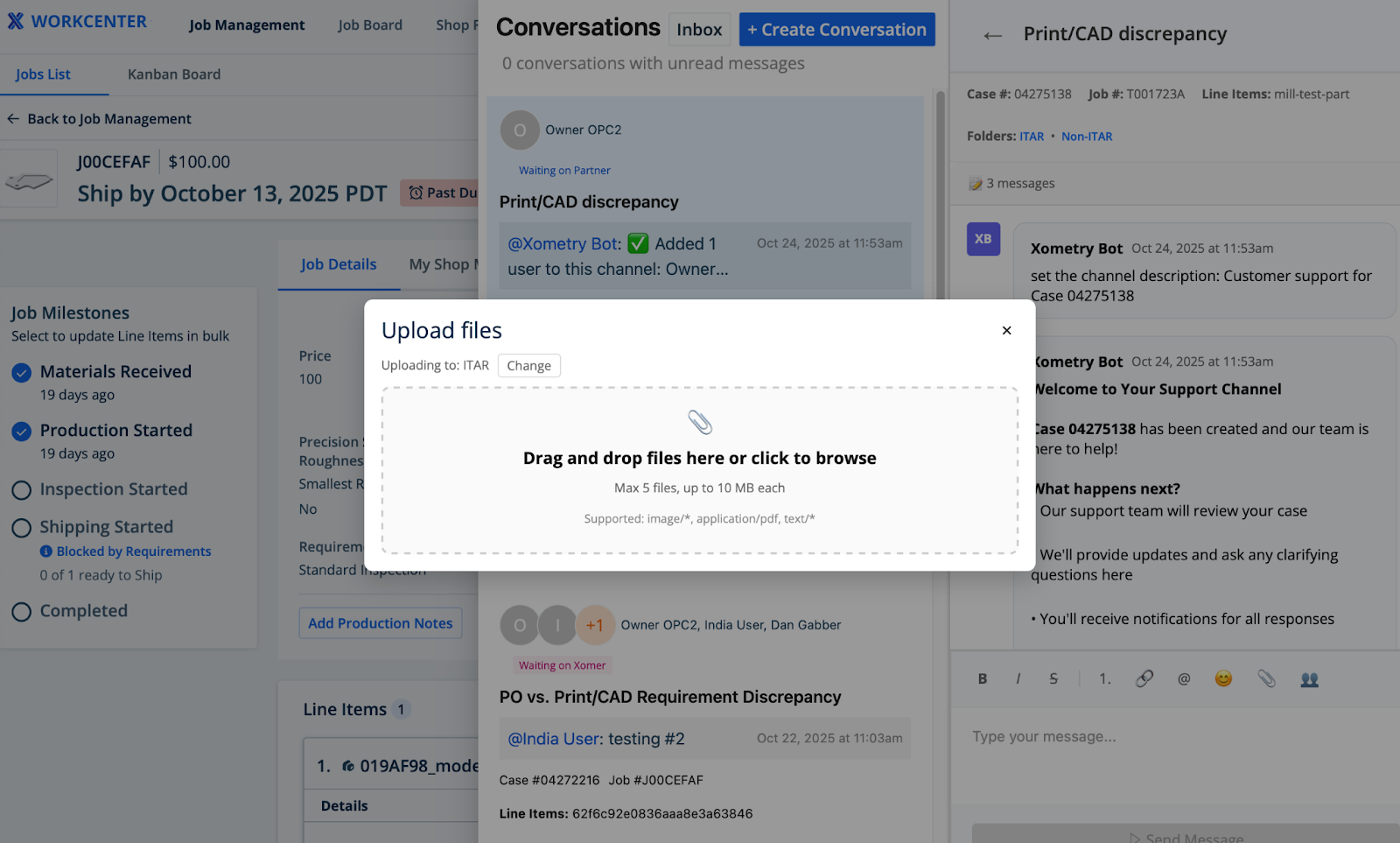Click the Create Conversation button
Viewport: 1400px width, 843px height.
click(836, 29)
